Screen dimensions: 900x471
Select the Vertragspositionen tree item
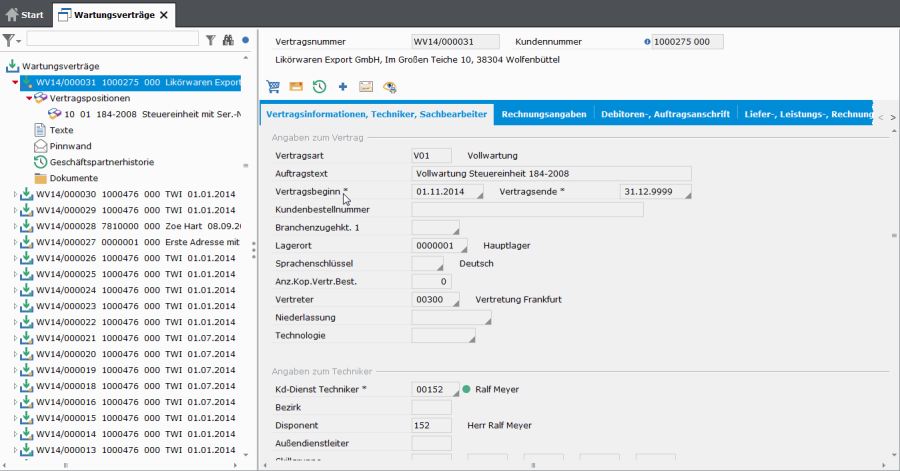click(x=90, y=98)
